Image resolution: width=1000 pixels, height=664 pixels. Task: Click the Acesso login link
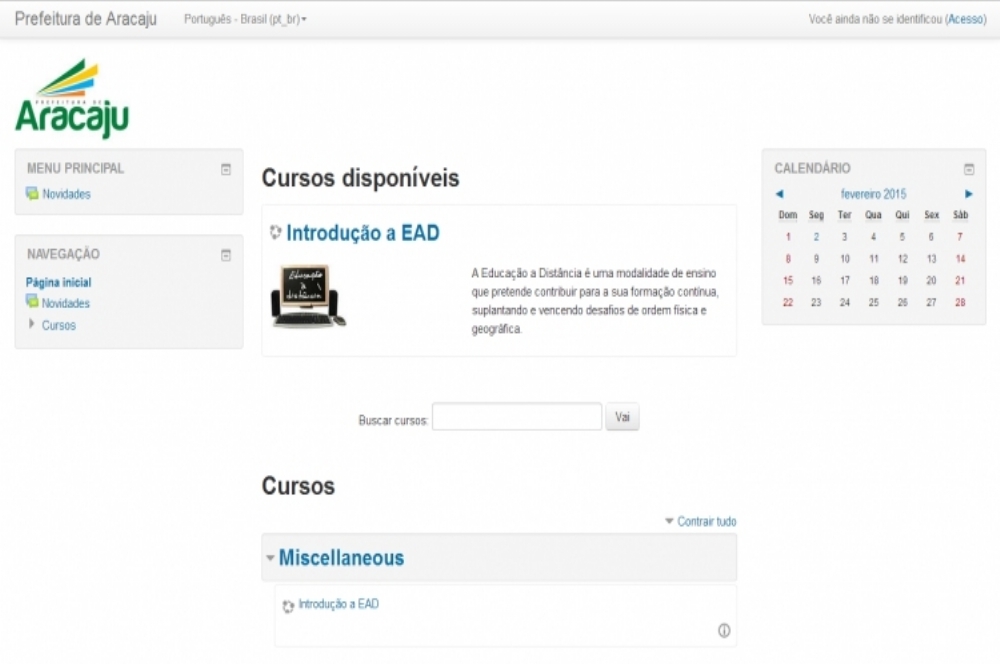coord(965,20)
